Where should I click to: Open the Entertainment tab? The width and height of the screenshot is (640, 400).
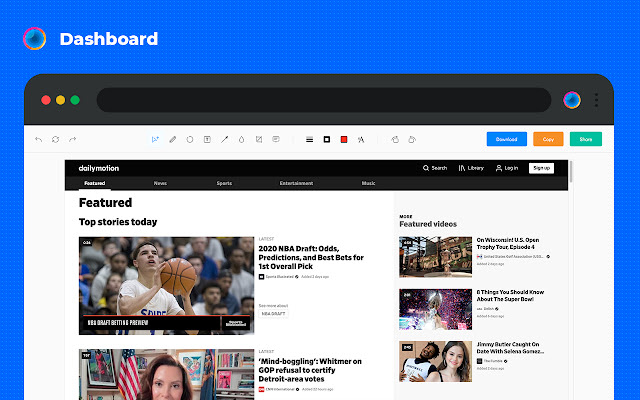tap(296, 183)
